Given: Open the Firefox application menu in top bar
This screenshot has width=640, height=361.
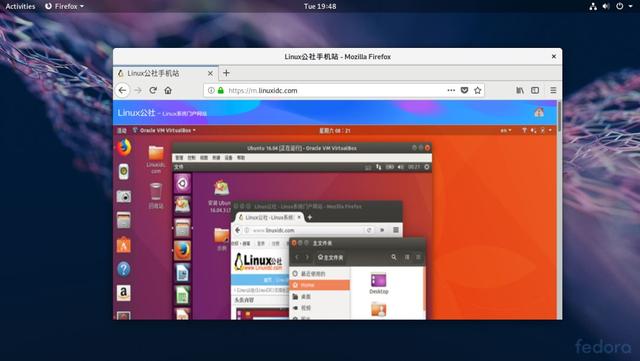Looking at the screenshot, I should pyautogui.click(x=64, y=6).
